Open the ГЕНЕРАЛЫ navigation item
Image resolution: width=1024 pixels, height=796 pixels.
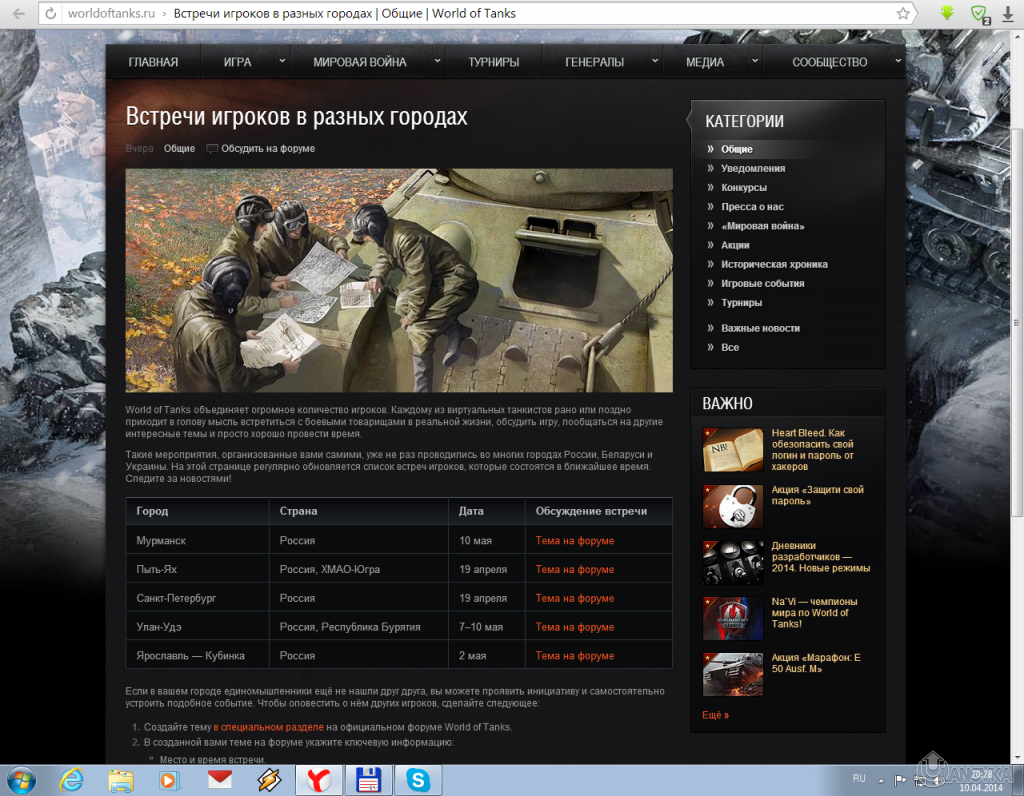(594, 62)
